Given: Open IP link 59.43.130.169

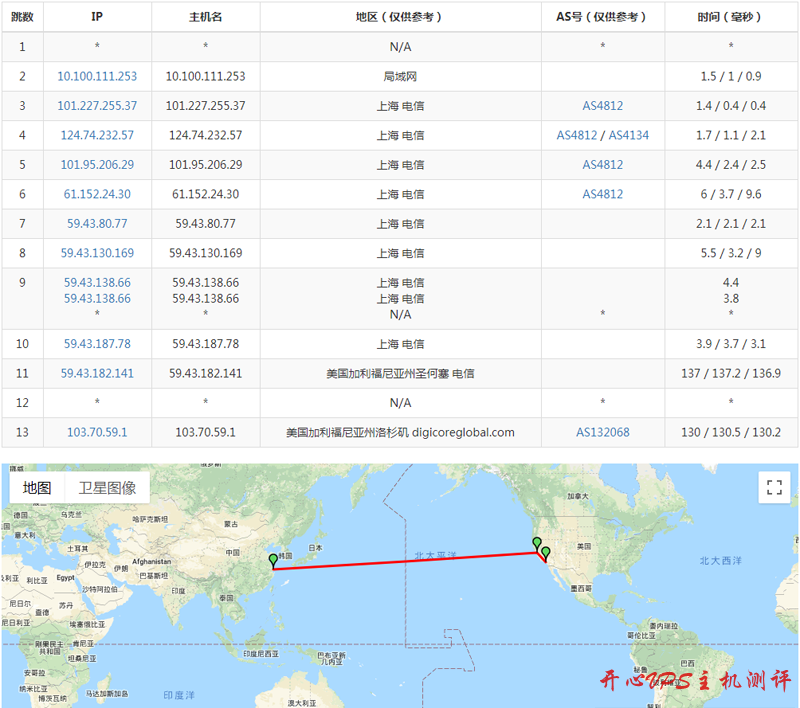Looking at the screenshot, I should point(97,253).
